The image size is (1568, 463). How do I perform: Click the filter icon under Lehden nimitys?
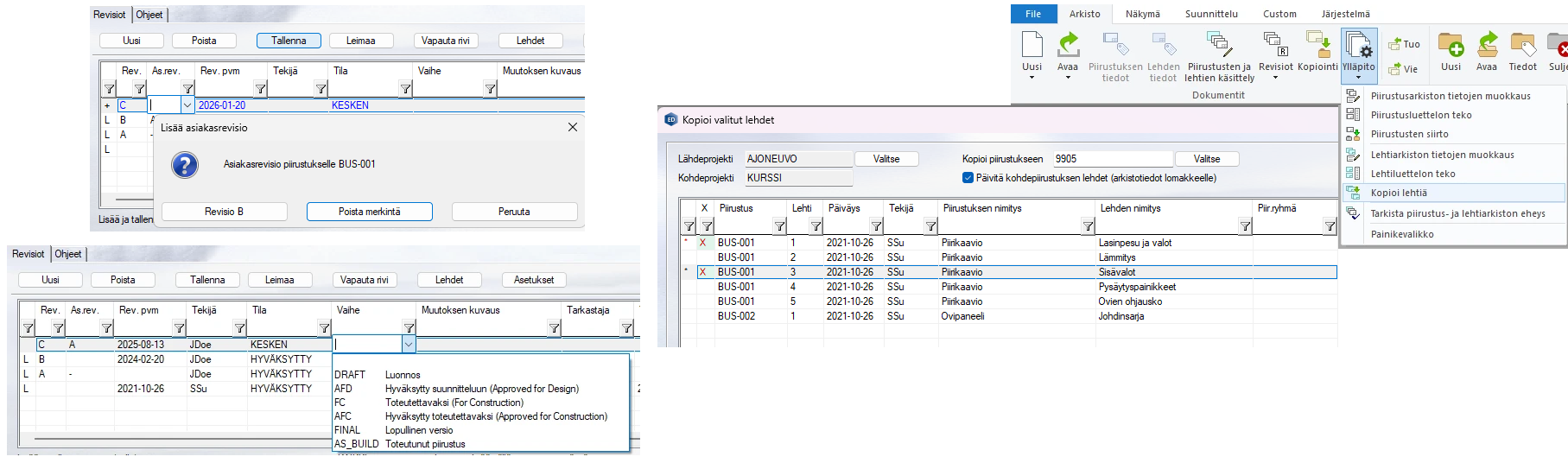pos(1245,226)
